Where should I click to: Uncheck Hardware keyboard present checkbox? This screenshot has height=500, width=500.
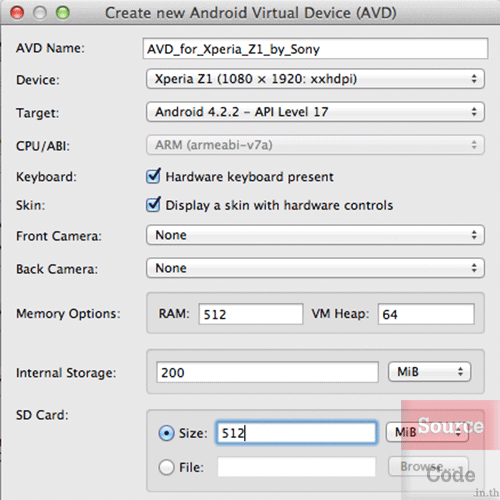153,176
